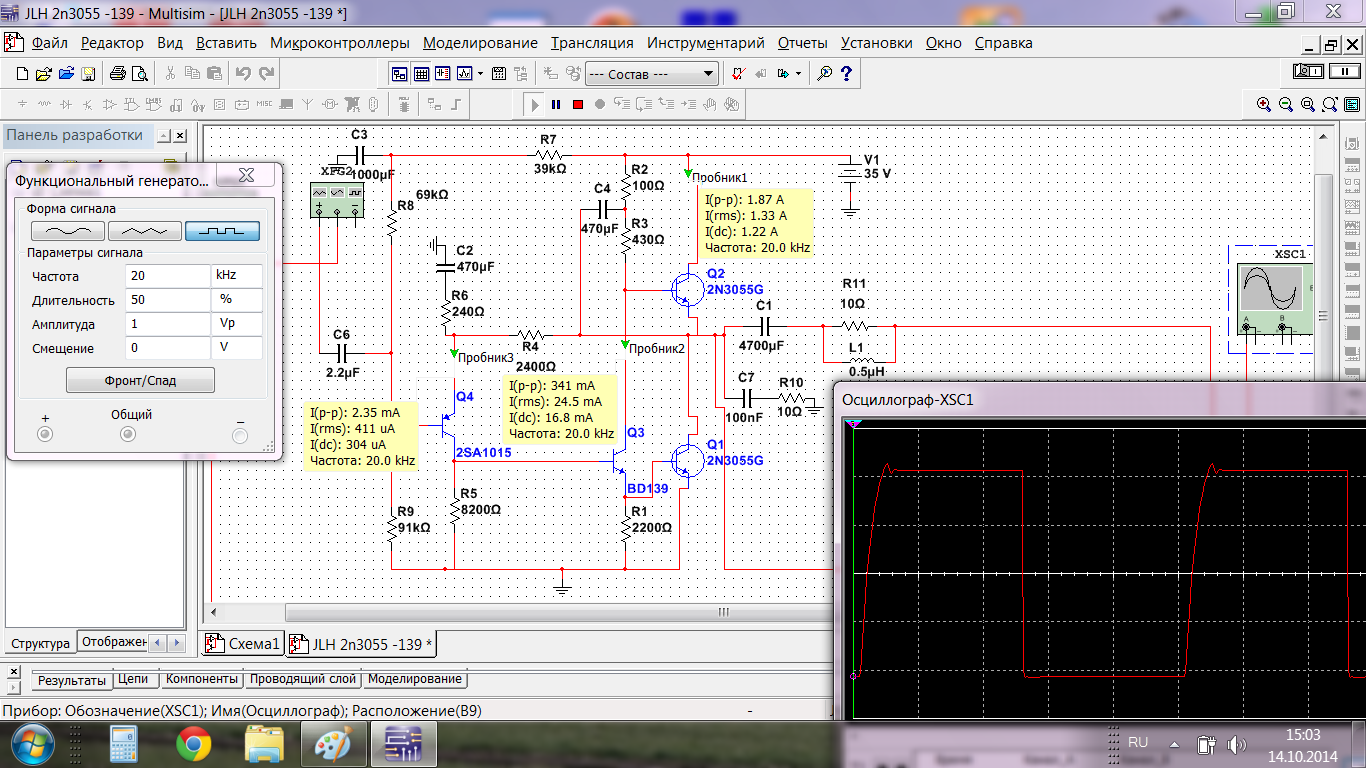Select triangle waveform in function generator
The height and width of the screenshot is (768, 1366).
point(145,230)
